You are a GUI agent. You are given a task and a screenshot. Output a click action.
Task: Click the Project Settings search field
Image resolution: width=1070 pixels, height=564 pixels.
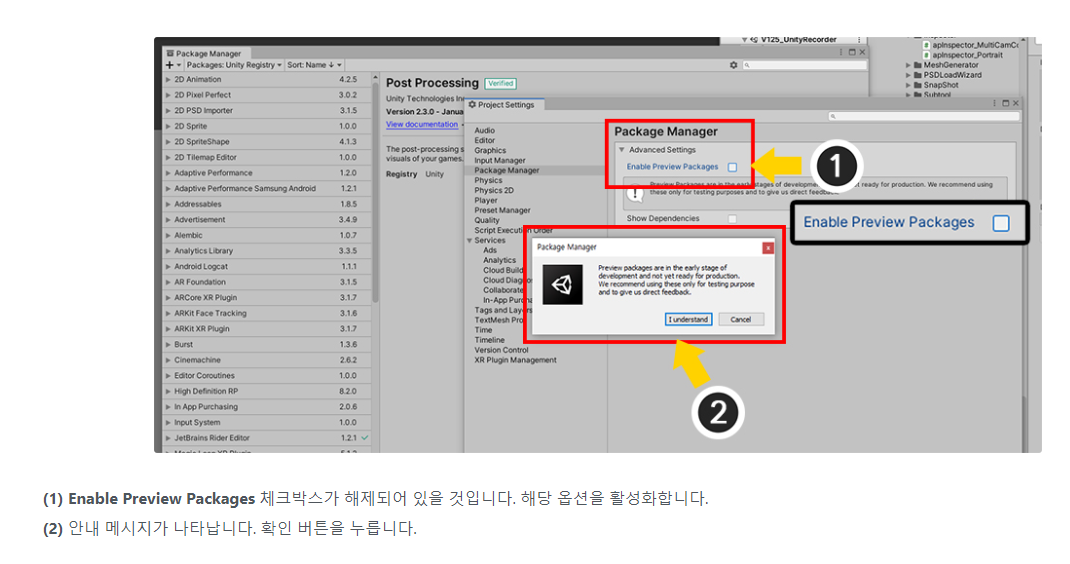[924, 117]
